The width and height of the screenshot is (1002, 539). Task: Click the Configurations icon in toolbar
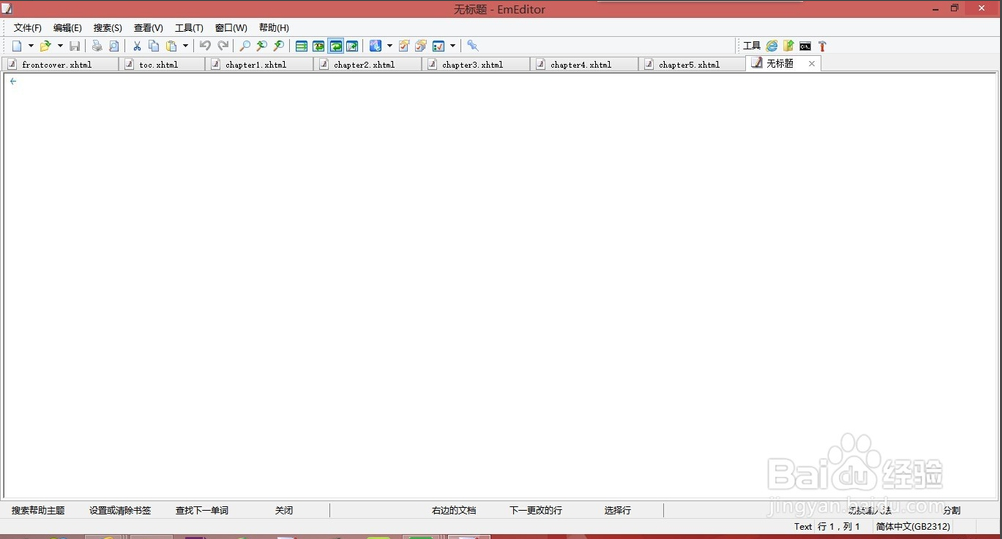376,46
